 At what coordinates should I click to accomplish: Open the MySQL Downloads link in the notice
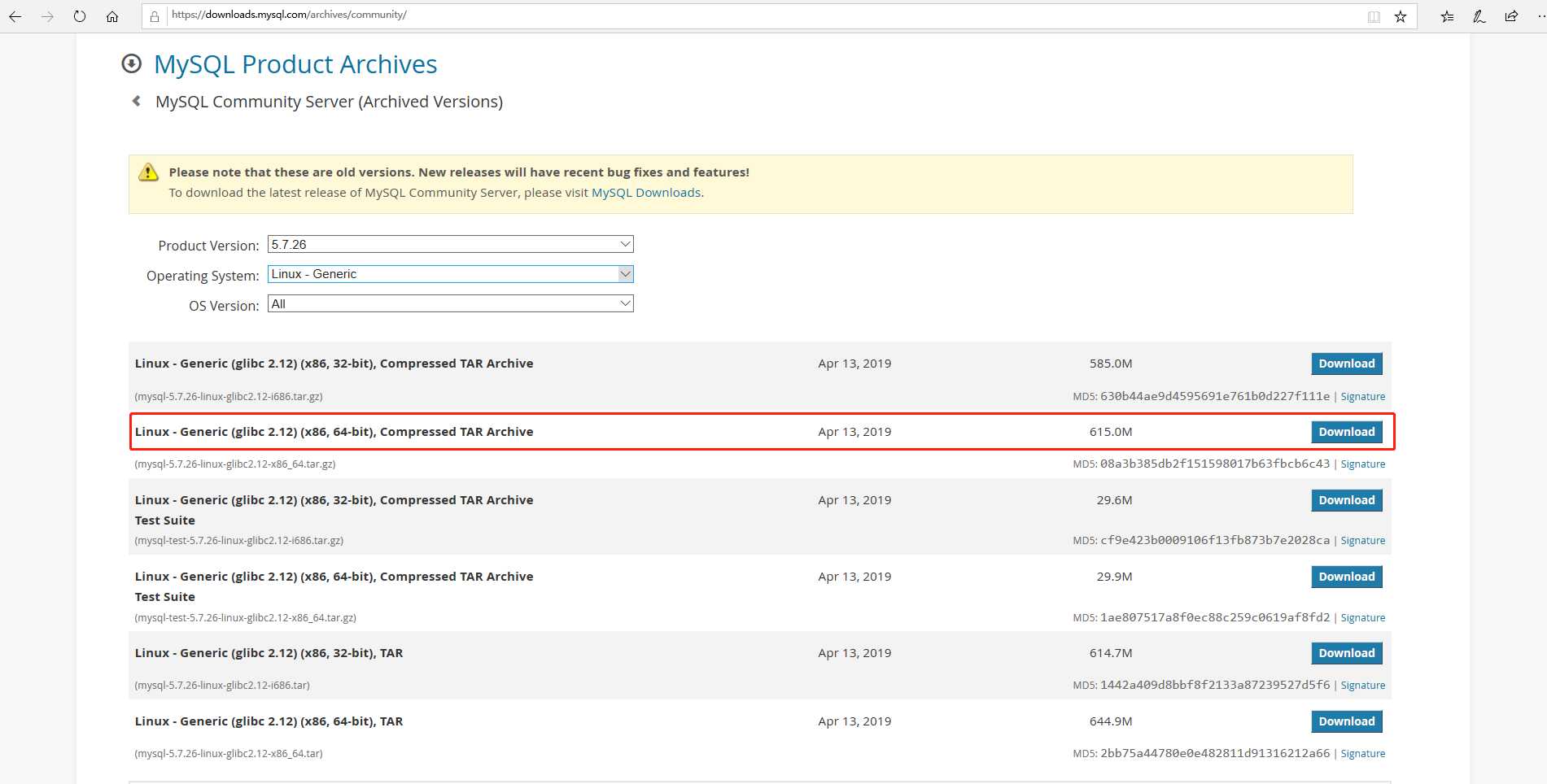pos(646,193)
